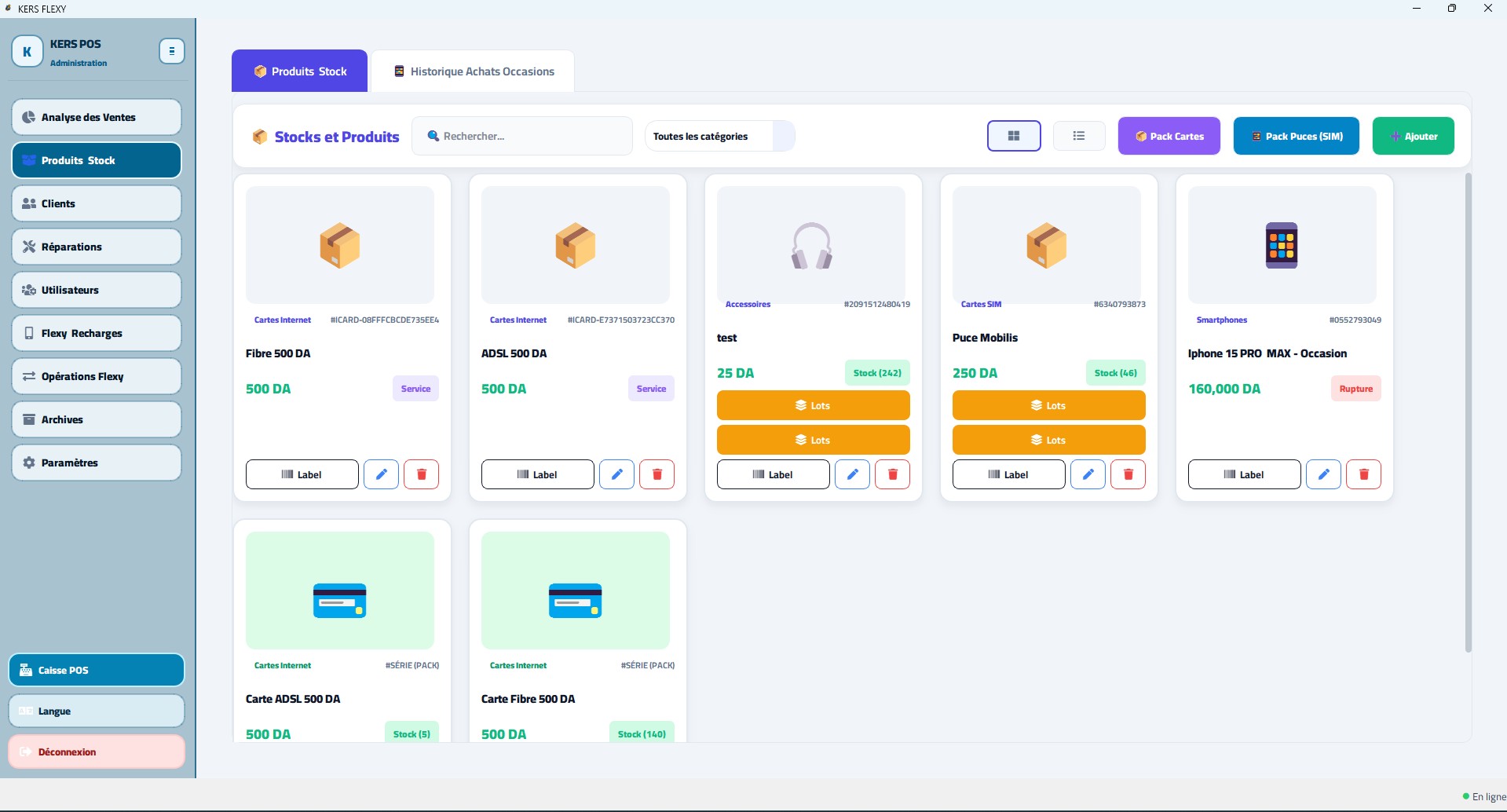1507x812 pixels.
Task: Click the Pack Puces (SIM) button
Action: 1297,136
